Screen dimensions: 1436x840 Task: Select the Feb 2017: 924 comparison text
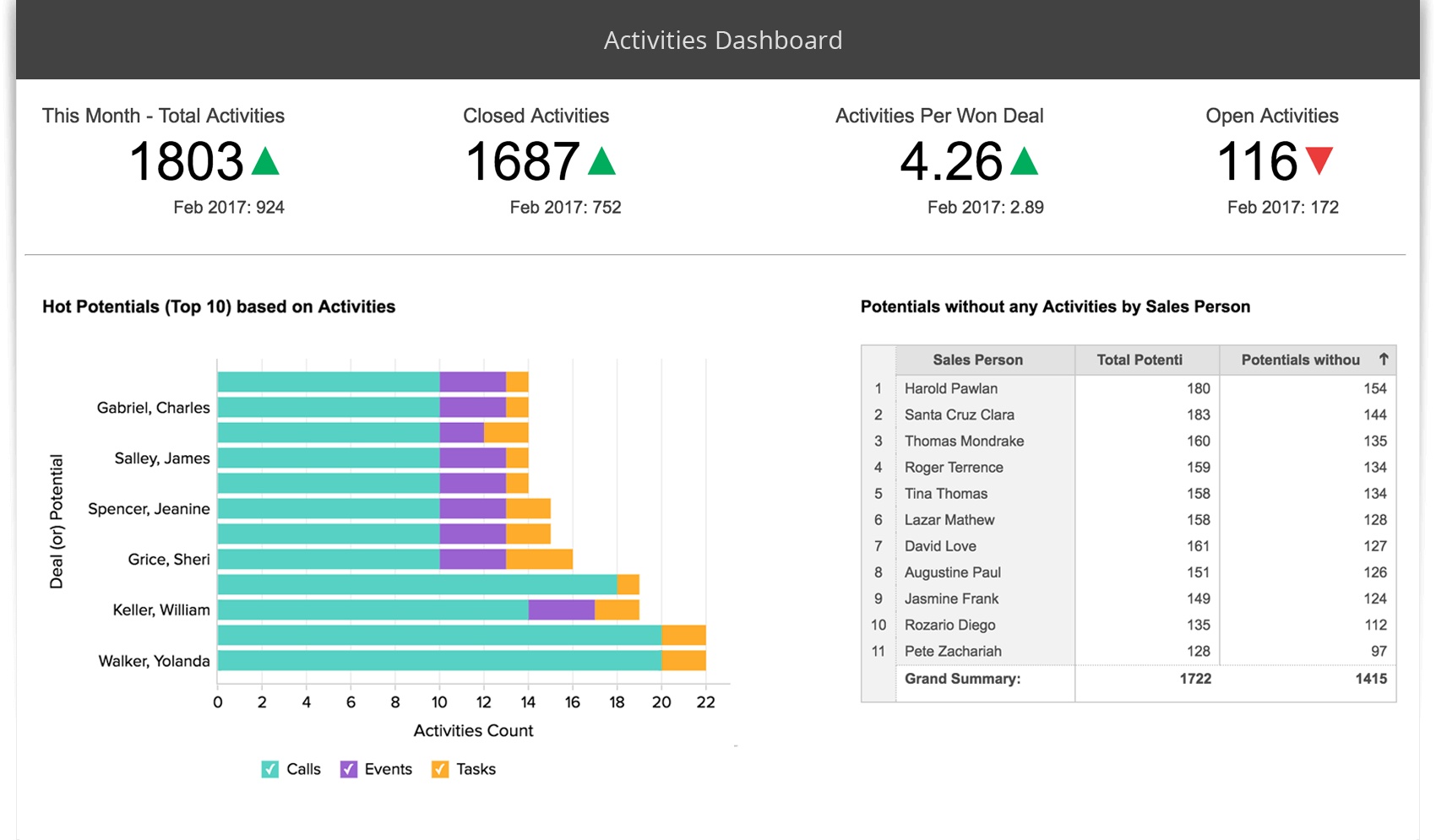point(228,207)
